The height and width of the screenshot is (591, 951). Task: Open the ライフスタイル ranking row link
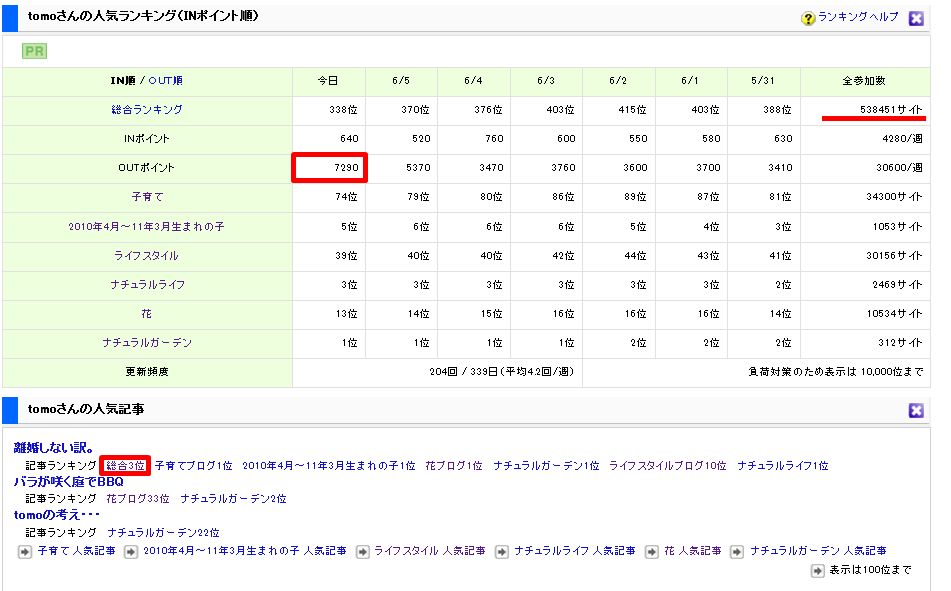146,256
